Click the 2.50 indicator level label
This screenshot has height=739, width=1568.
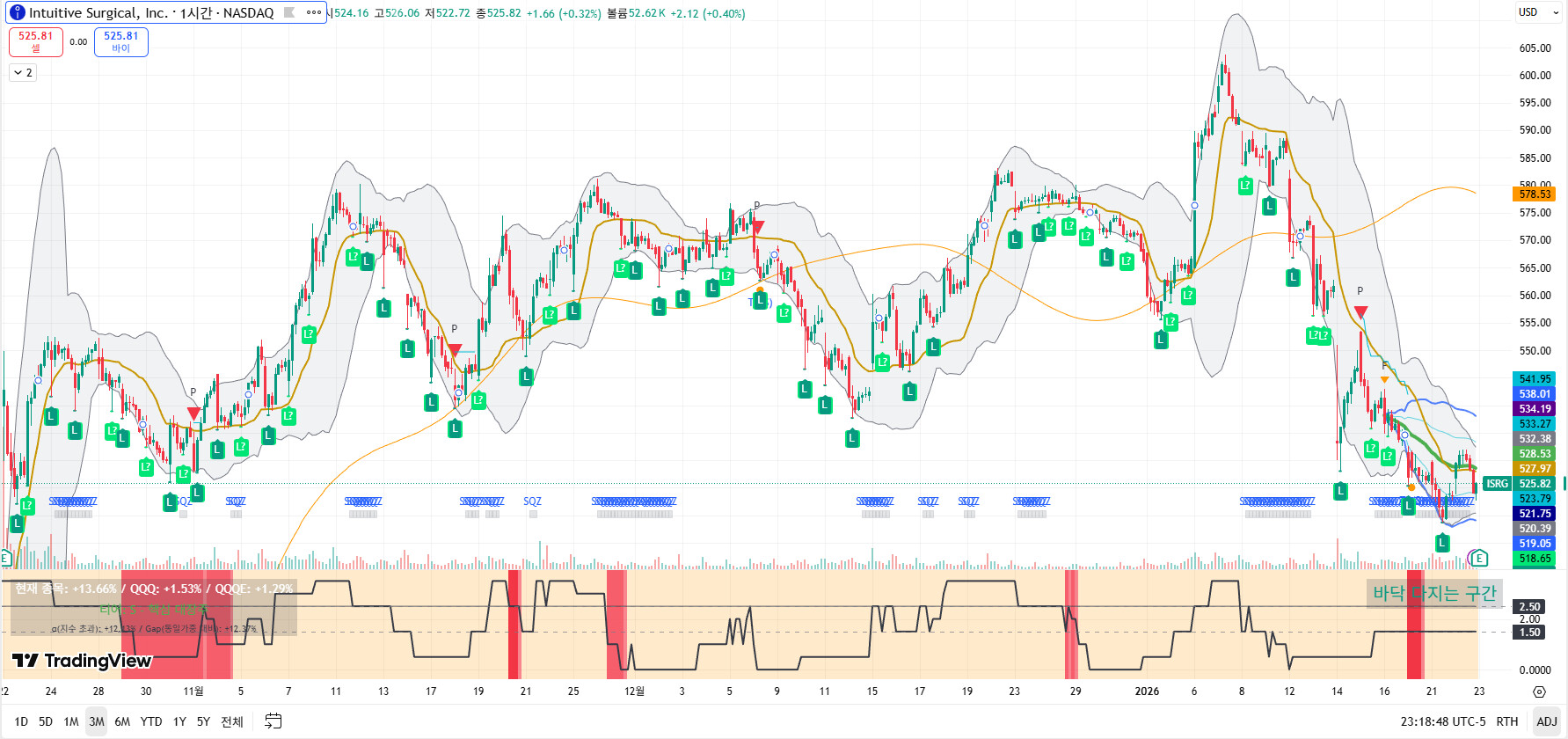(x=1530, y=607)
